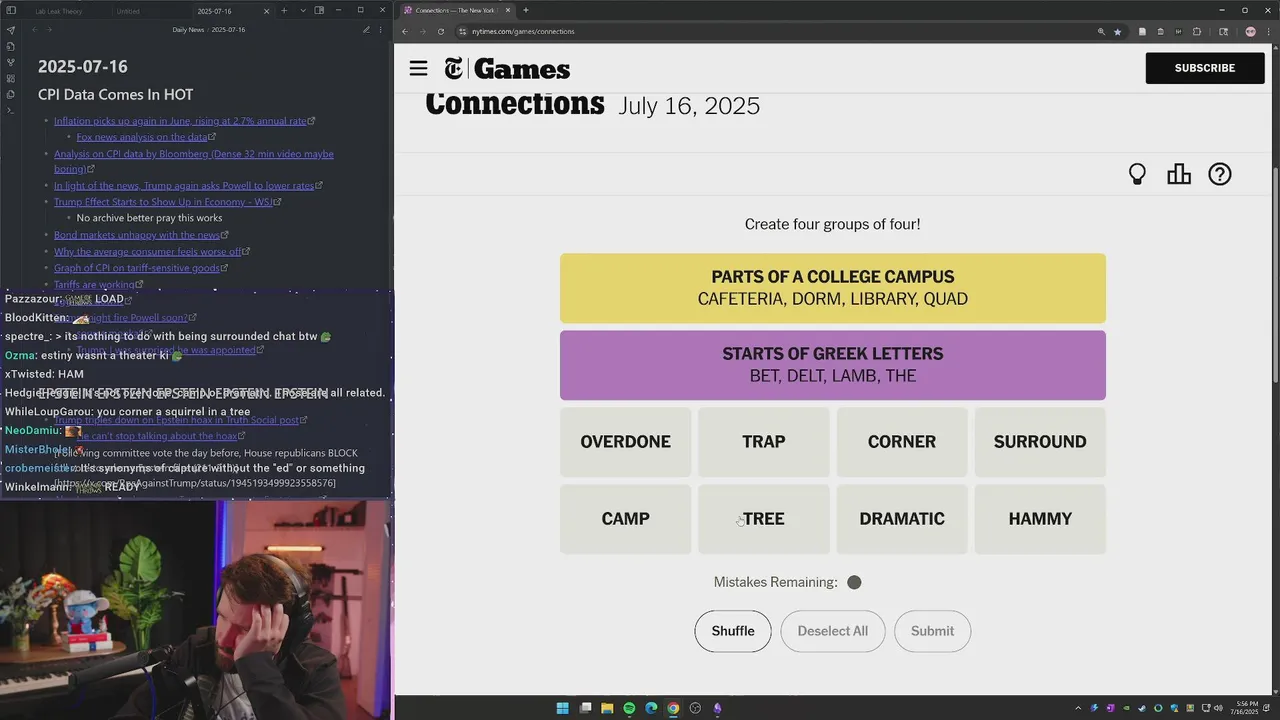The image size is (1280, 720).
Task: Click the copy/templates icon in Obsidian ribbon
Action: [11, 94]
